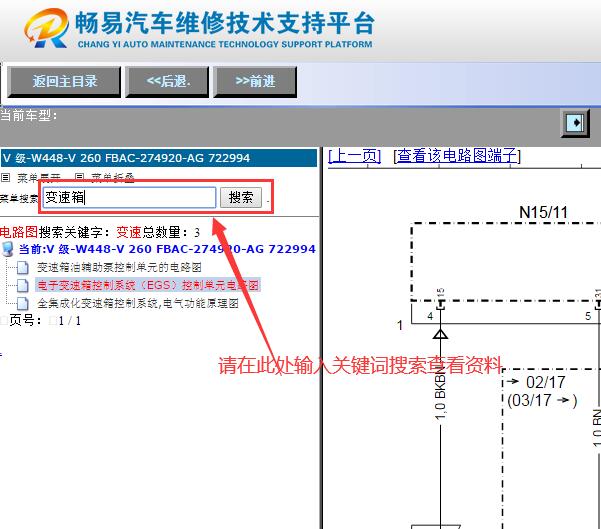
Task: Click the 02/17 reference in diagram
Action: (x=545, y=382)
